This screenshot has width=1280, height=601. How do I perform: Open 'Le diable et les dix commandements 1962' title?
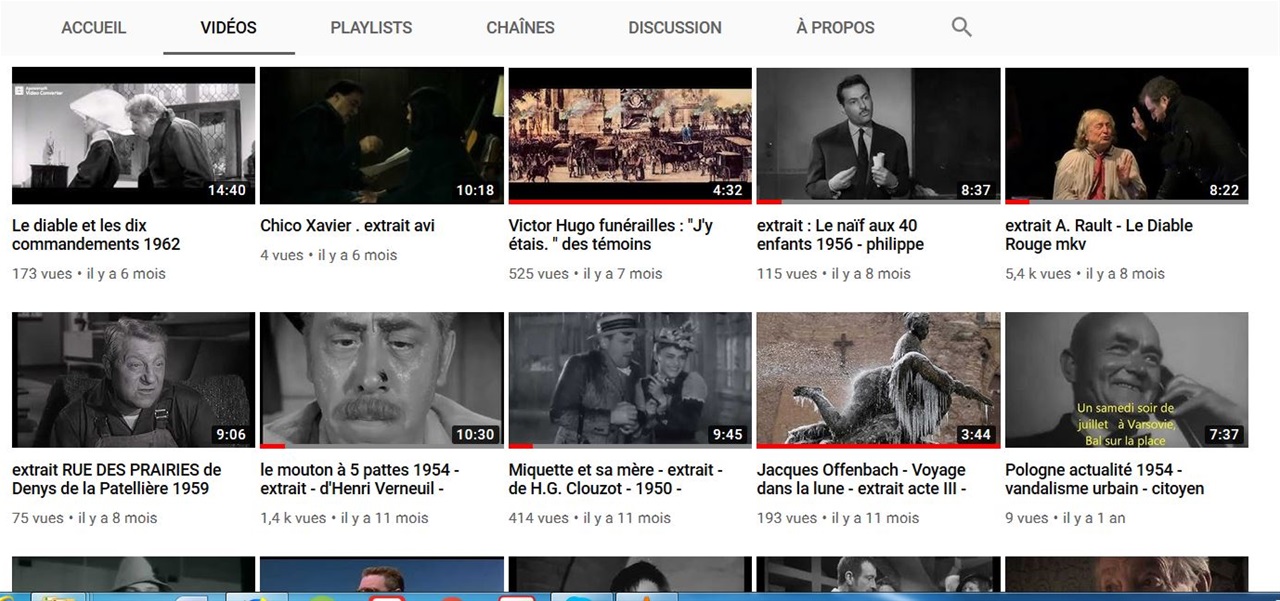(96, 235)
